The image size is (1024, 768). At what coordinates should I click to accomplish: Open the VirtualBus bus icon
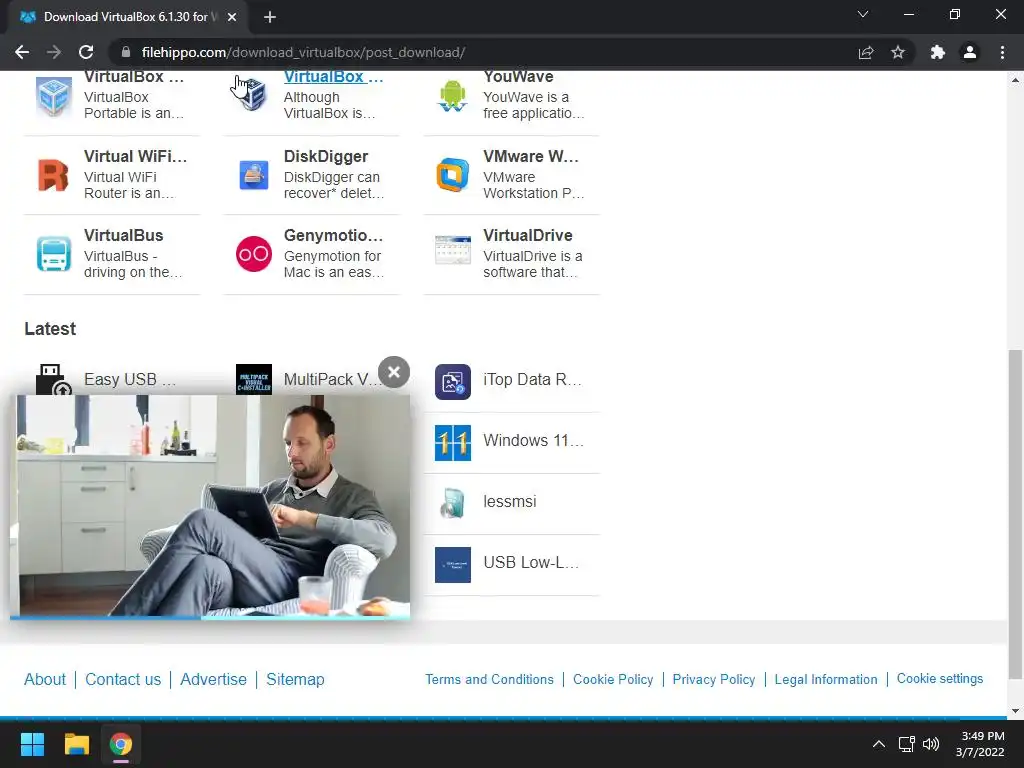(x=54, y=254)
